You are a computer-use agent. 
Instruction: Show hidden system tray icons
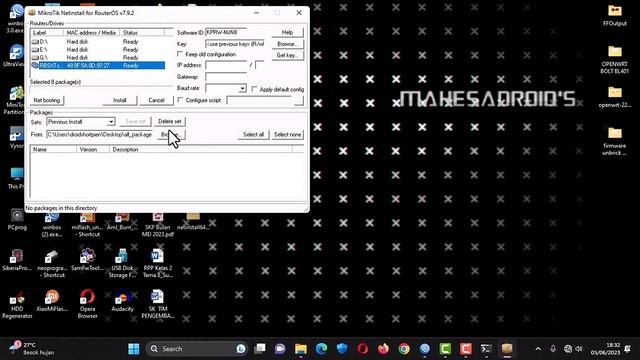538,349
